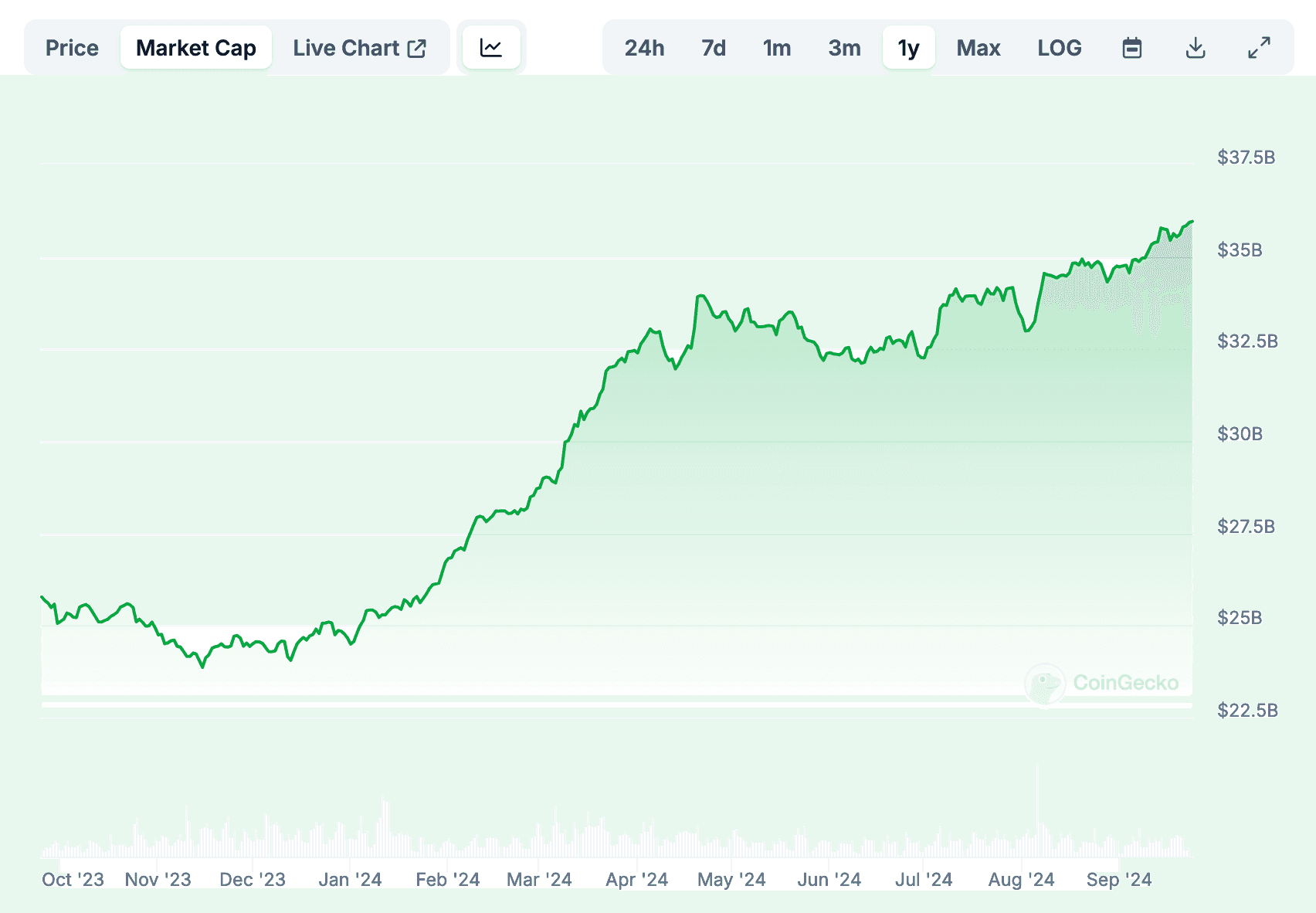Set range to 24h
Image resolution: width=1316 pixels, height=913 pixels.
644,48
